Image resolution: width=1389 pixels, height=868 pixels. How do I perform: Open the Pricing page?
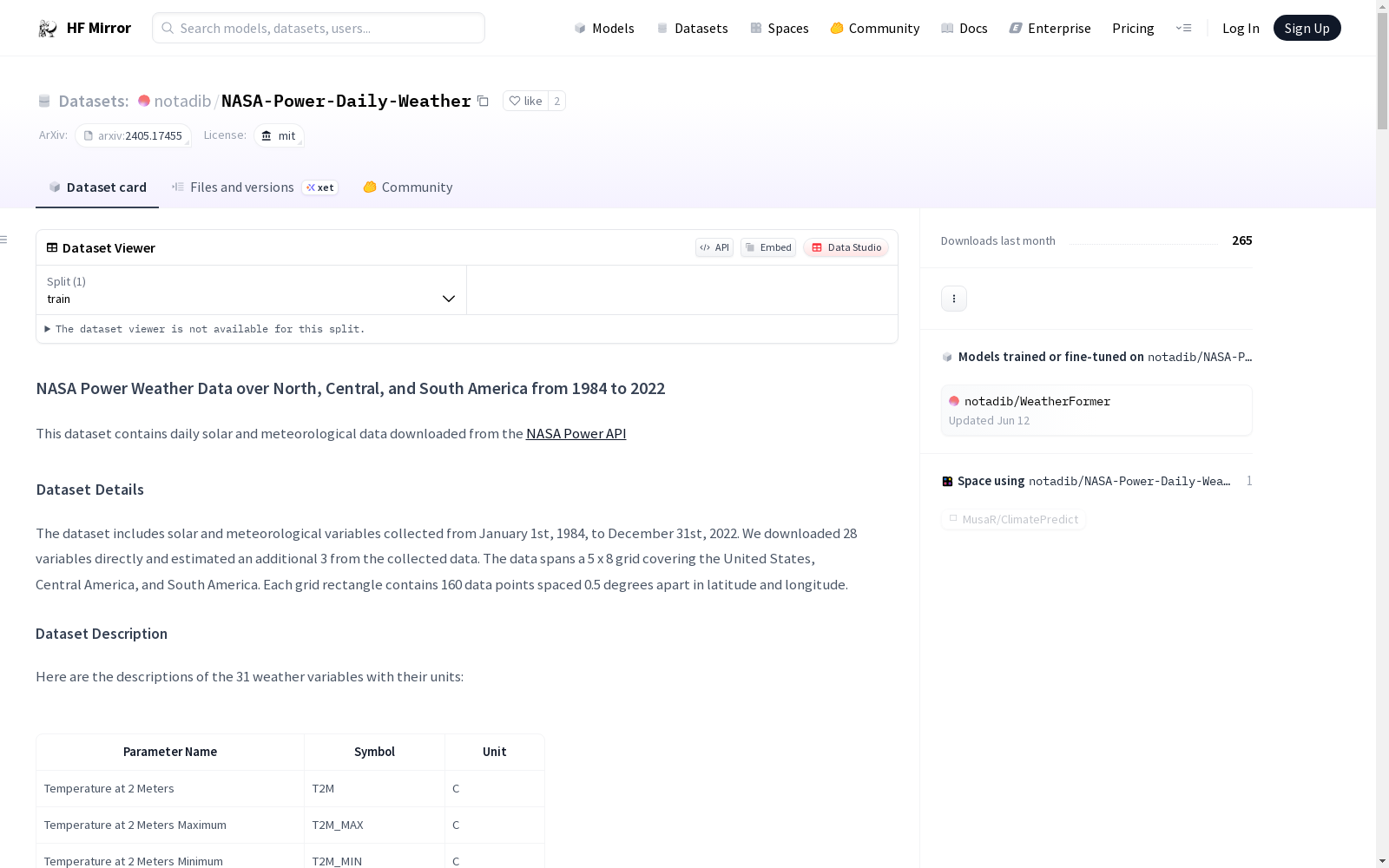coord(1133,28)
